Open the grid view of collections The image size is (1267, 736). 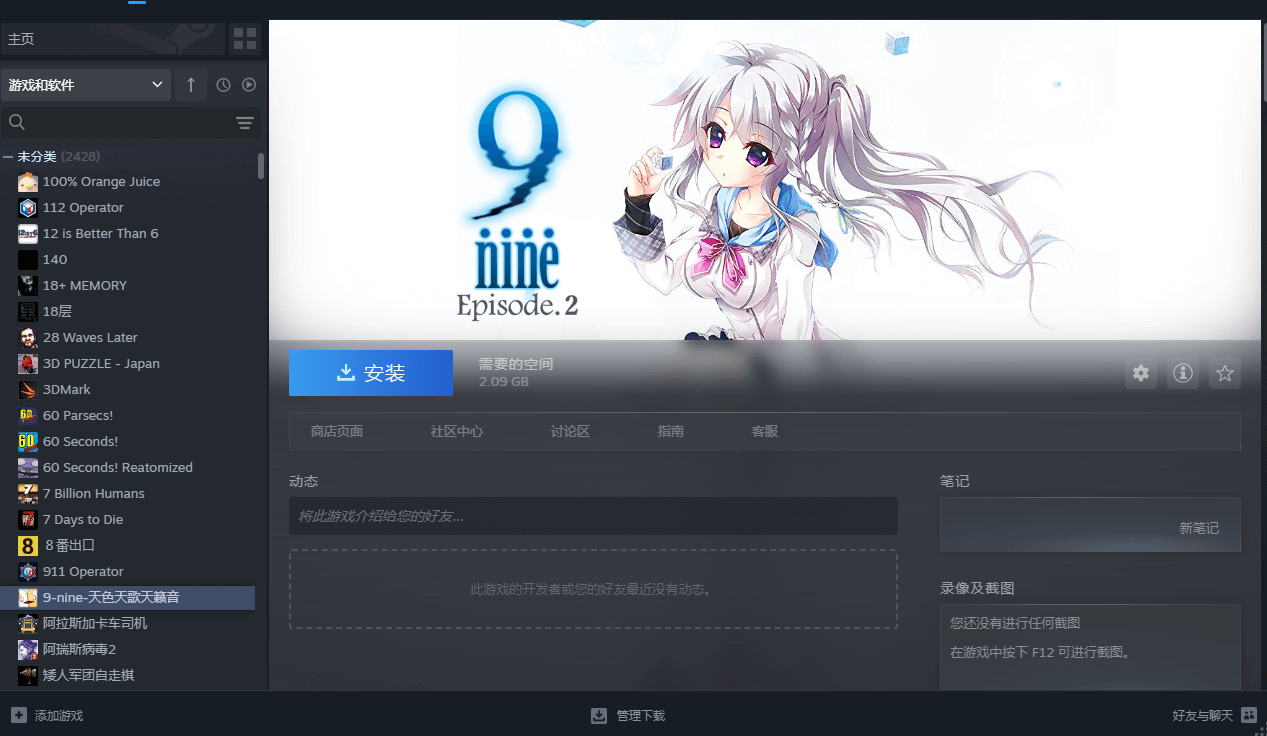pyautogui.click(x=245, y=39)
